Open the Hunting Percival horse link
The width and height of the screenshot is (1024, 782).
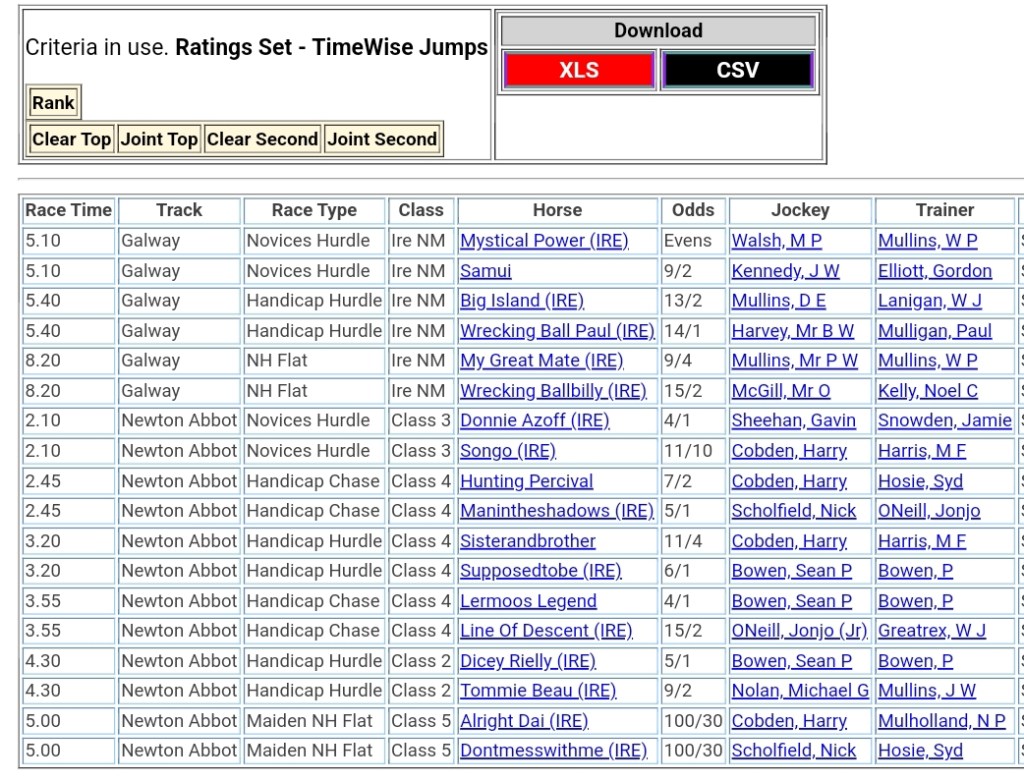(526, 481)
